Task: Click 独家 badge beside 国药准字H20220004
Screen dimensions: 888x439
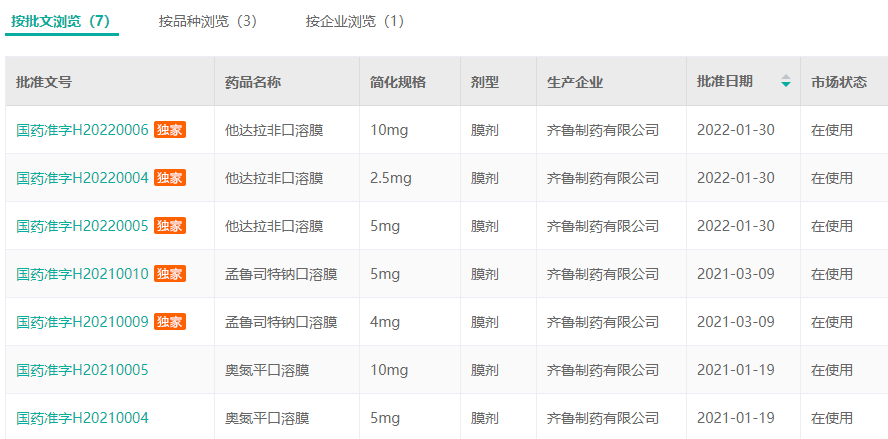Action: pyautogui.click(x=170, y=178)
